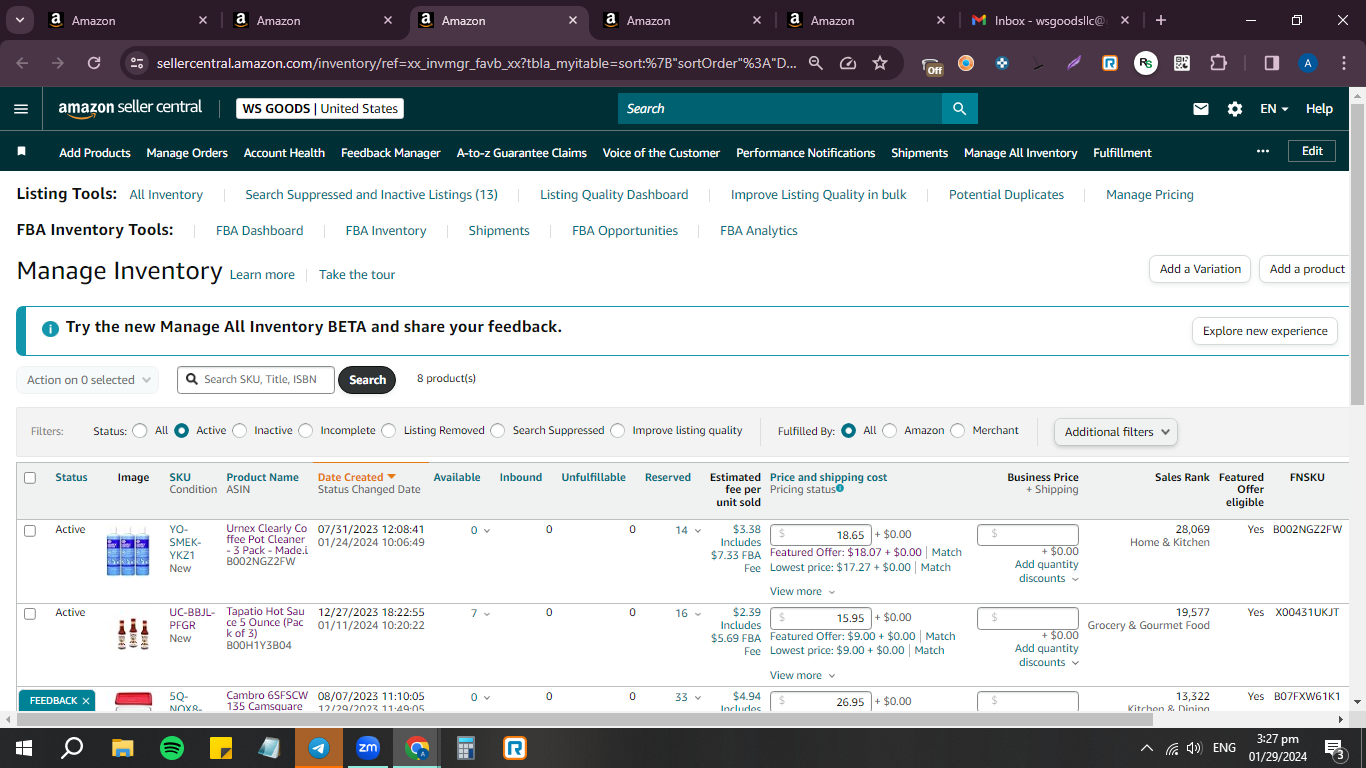Click the search magnifier button in header
This screenshot has width=1366, height=768.
[x=959, y=109]
